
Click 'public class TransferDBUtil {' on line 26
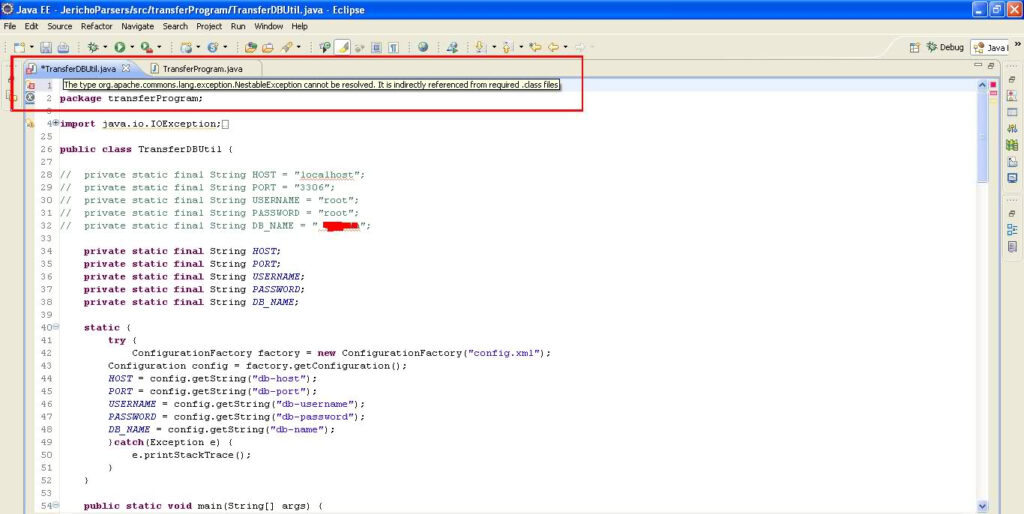[146, 149]
